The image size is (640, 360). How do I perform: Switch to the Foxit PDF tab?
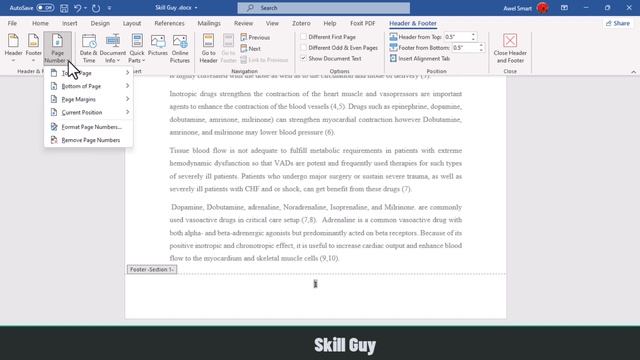click(x=362, y=23)
